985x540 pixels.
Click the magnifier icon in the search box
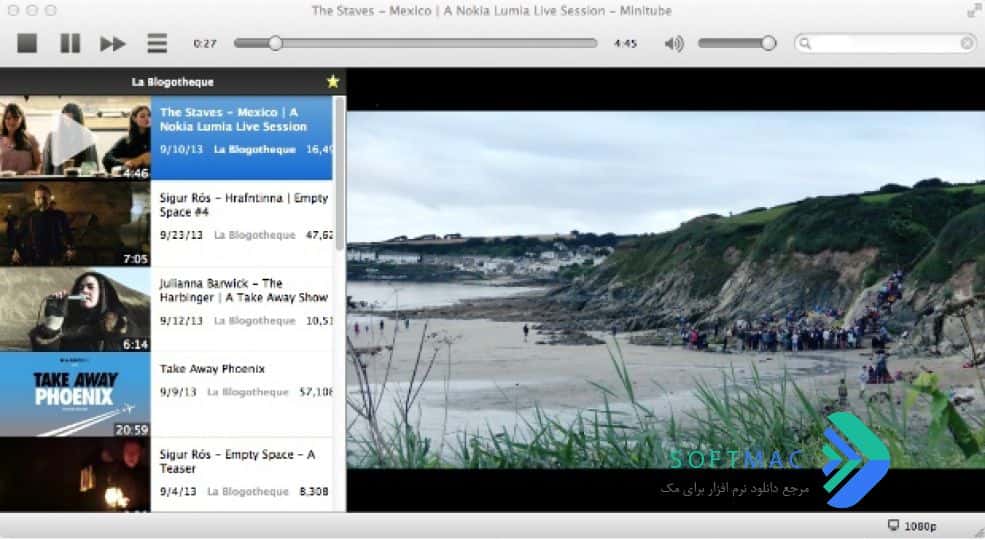[x=805, y=43]
